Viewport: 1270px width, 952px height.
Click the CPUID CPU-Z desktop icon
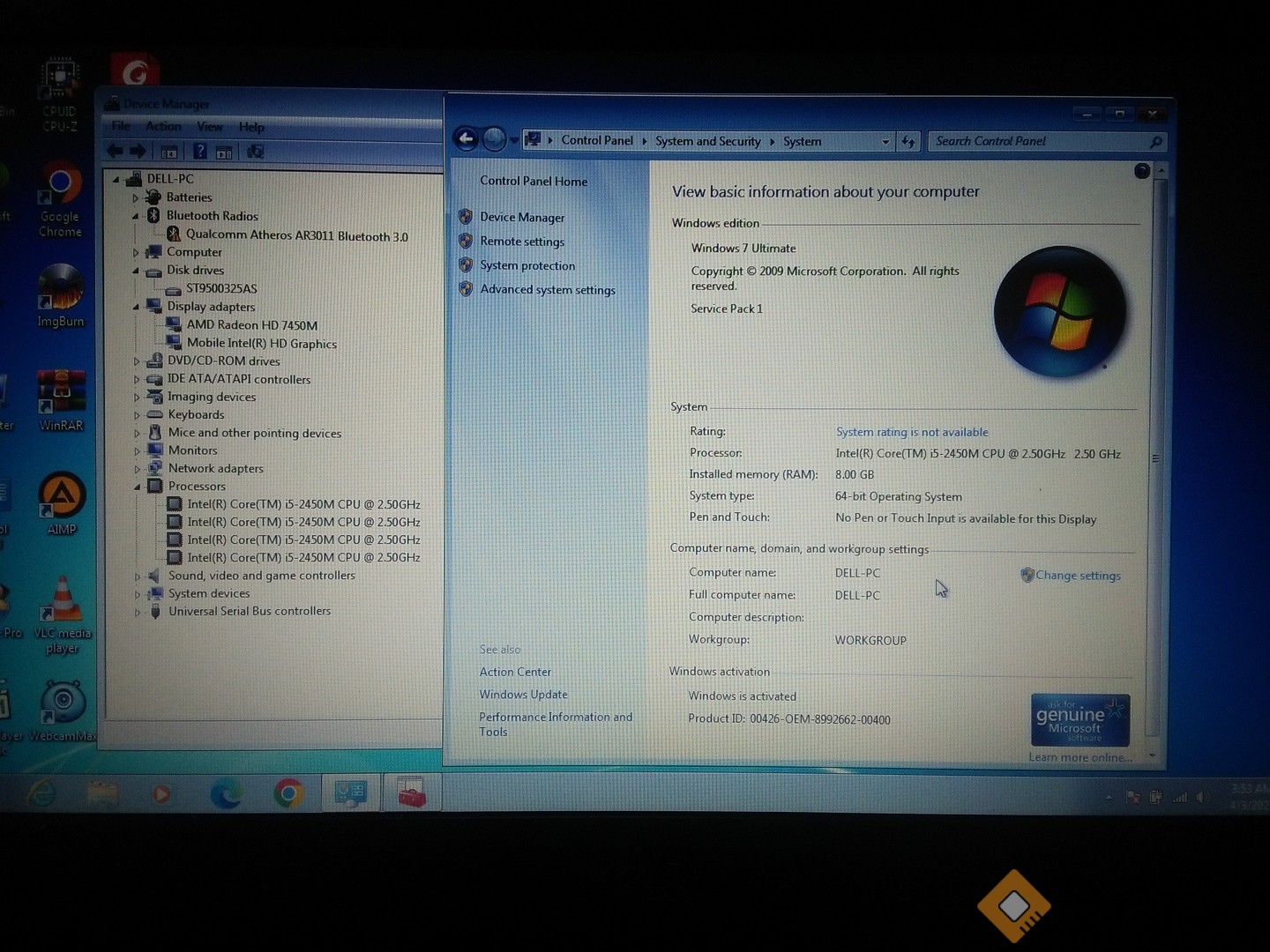[59, 95]
